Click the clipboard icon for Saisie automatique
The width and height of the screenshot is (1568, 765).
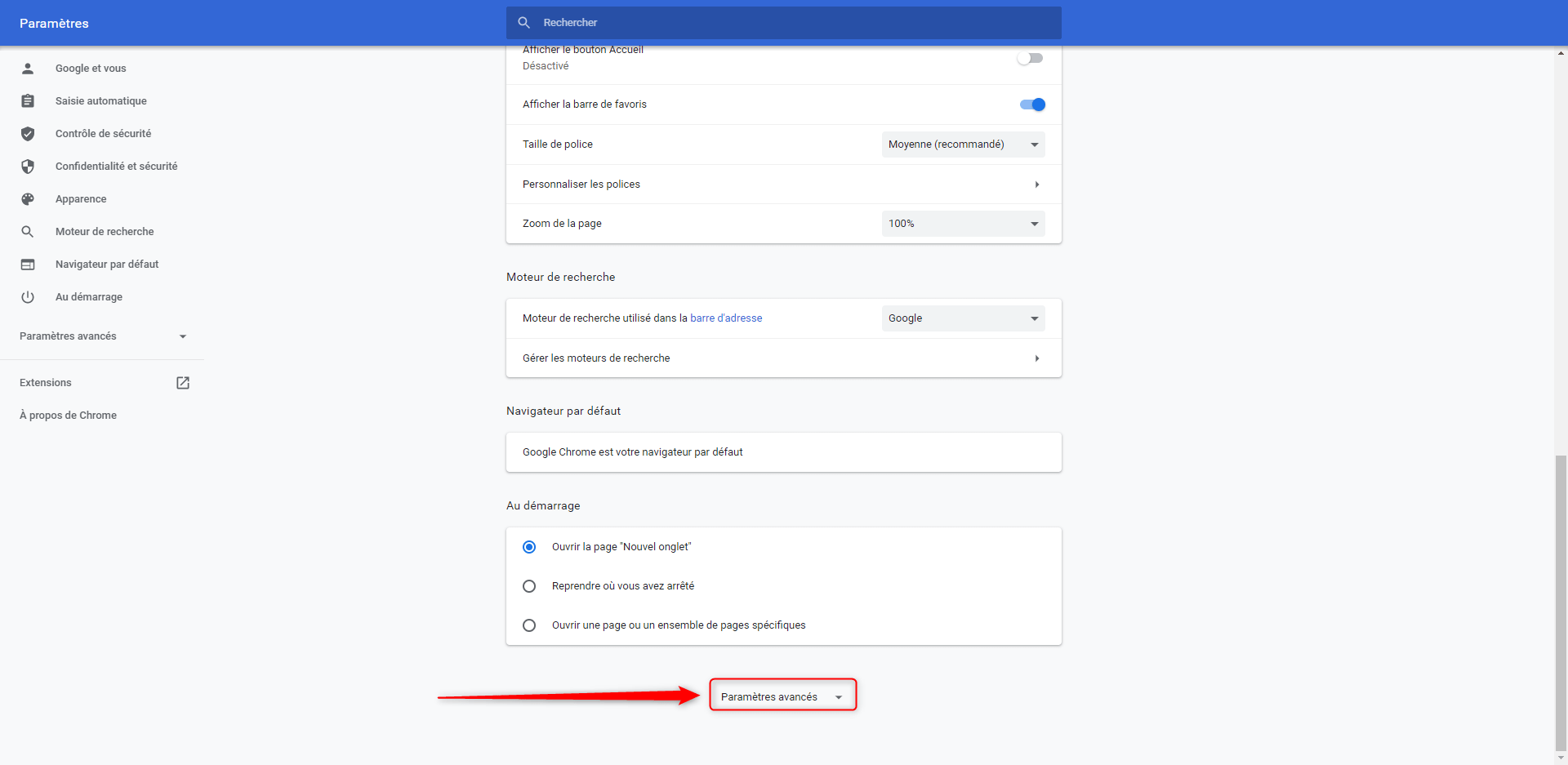click(x=28, y=101)
